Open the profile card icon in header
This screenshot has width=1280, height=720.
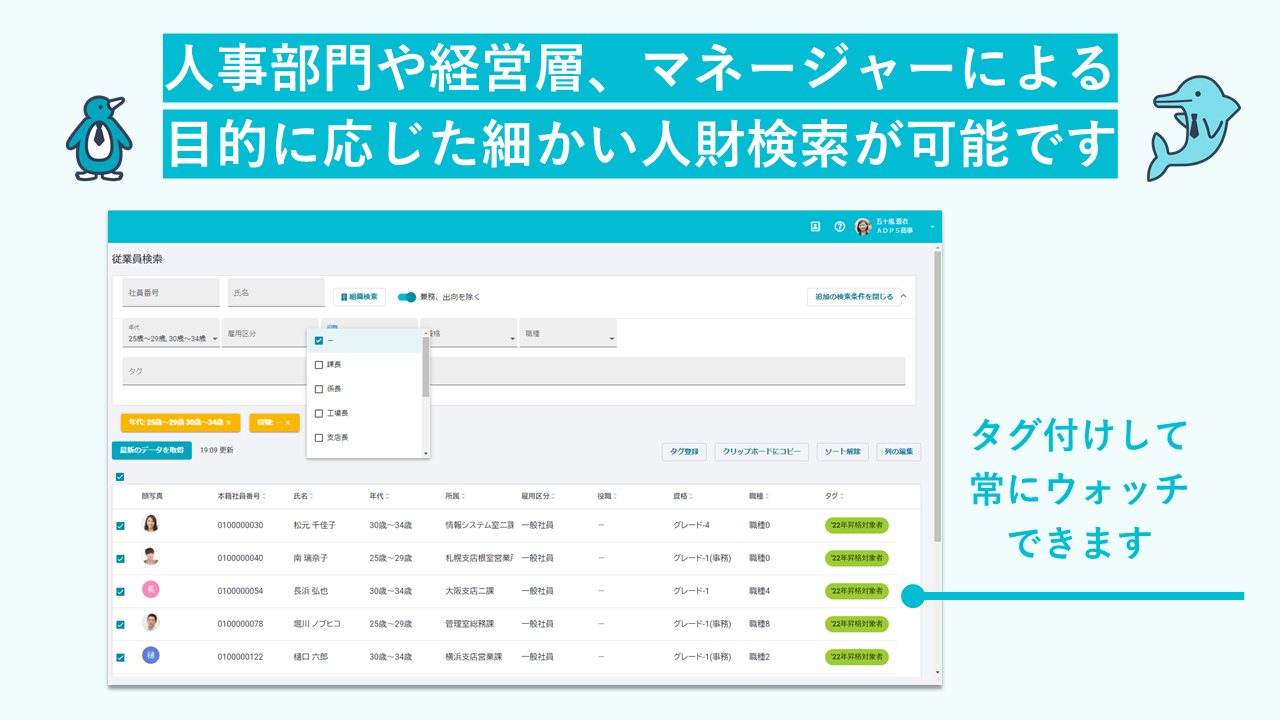click(x=815, y=227)
